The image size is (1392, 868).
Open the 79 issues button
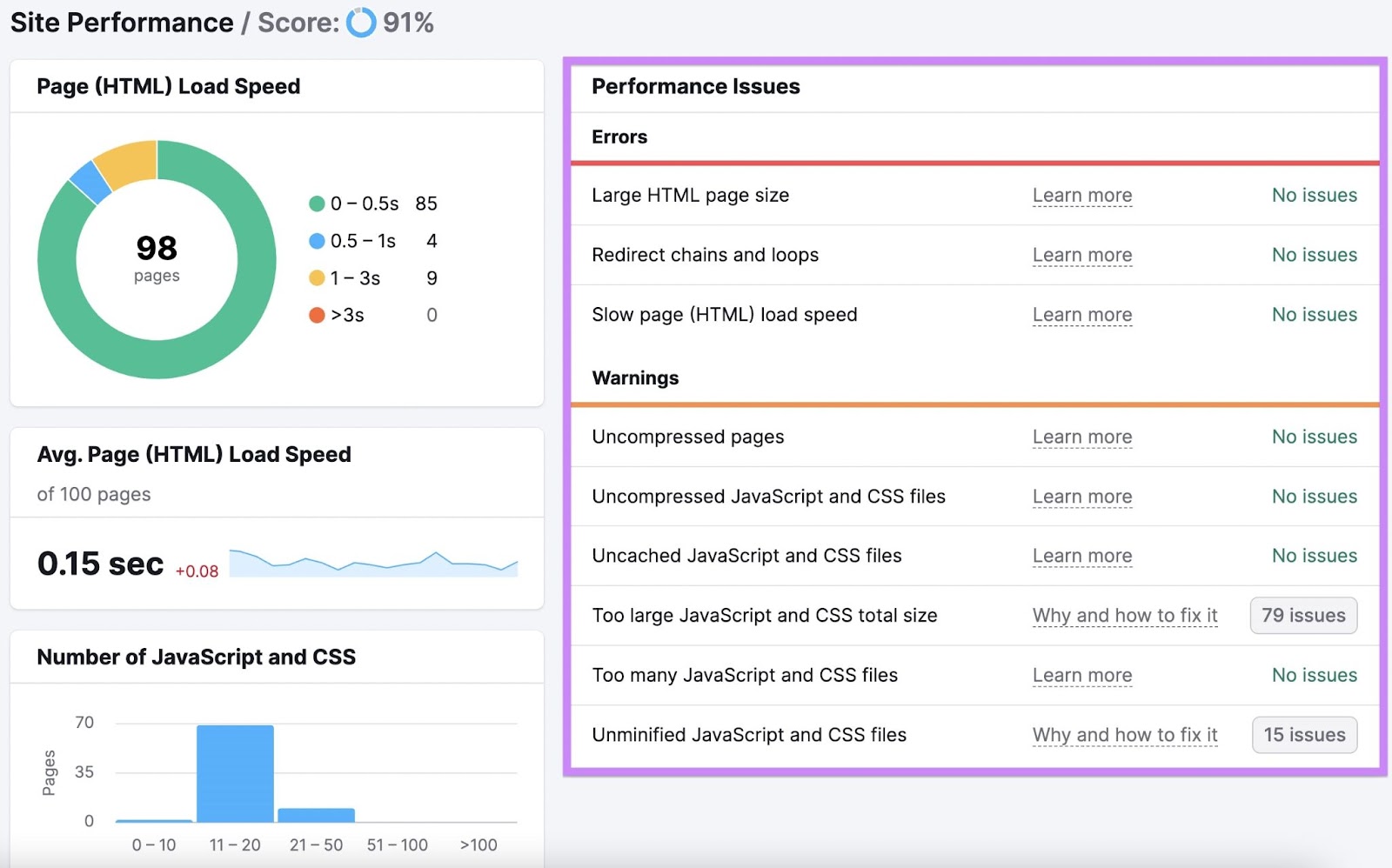[1302, 616]
